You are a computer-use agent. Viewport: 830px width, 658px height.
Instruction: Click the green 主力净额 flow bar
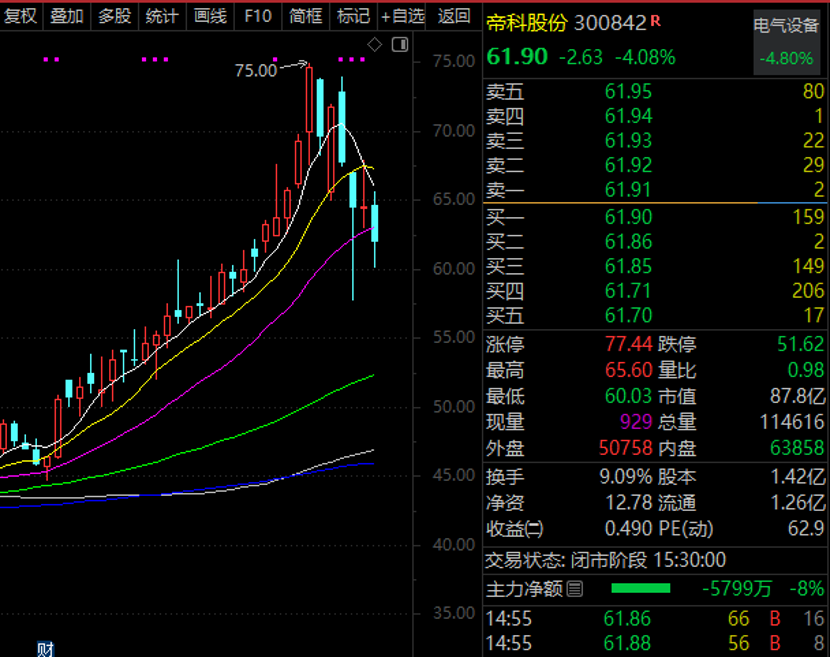(x=640, y=588)
